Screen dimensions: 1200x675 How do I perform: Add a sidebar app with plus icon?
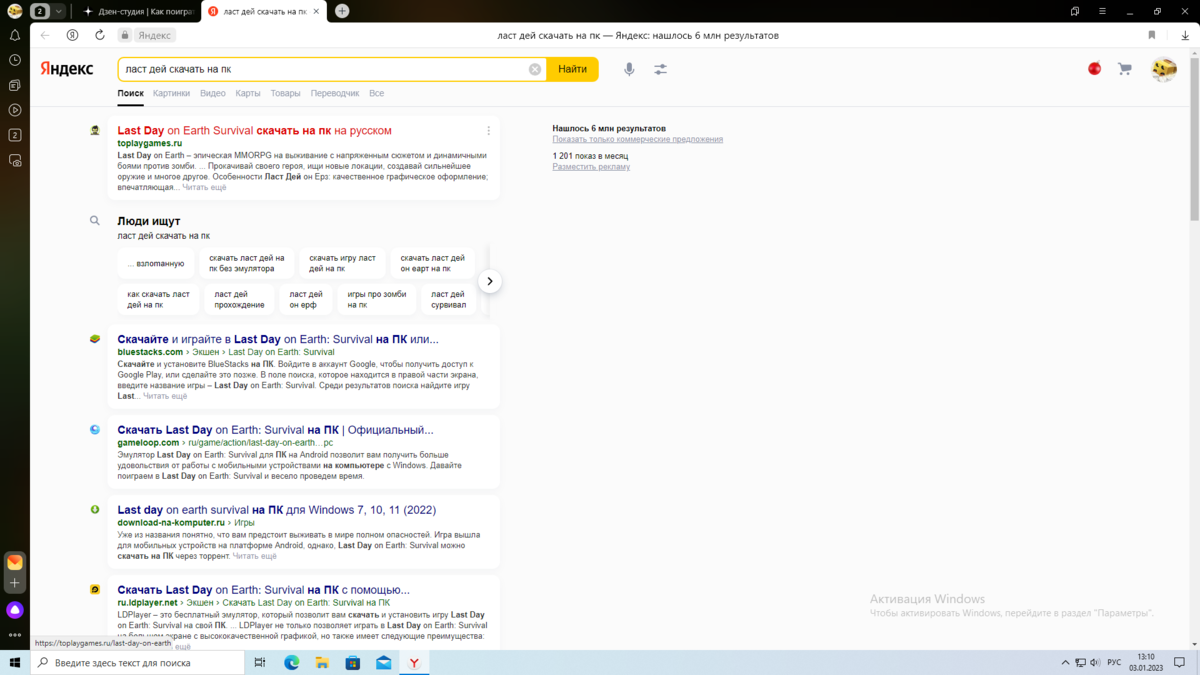pyautogui.click(x=15, y=582)
